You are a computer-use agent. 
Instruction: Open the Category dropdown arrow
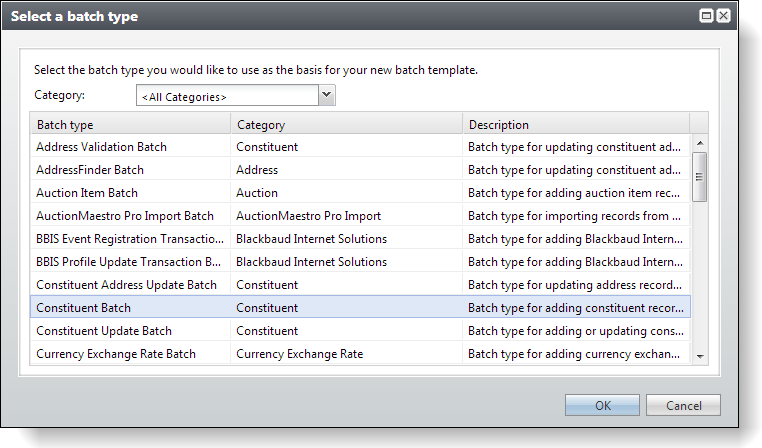(327, 95)
